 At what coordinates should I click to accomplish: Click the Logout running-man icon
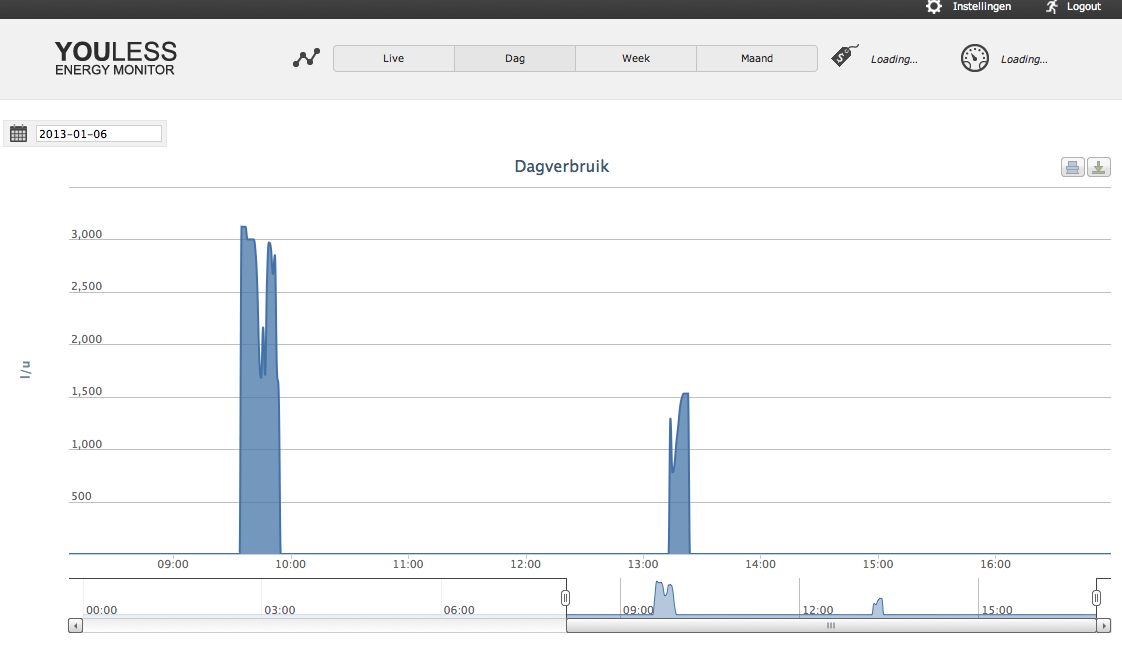[x=1052, y=6]
